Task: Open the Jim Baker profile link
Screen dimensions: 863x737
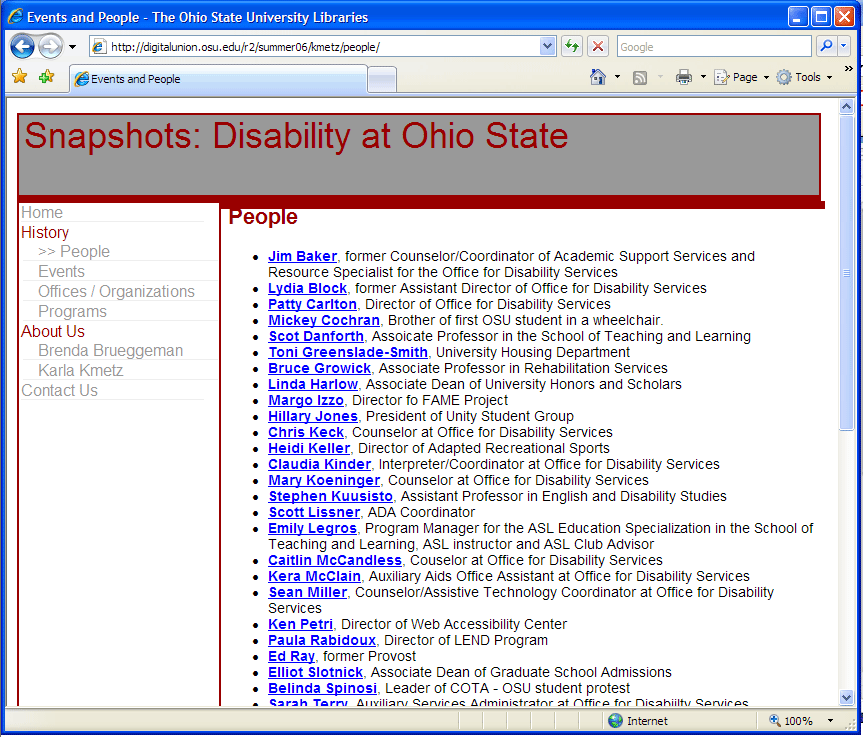Action: (x=302, y=256)
